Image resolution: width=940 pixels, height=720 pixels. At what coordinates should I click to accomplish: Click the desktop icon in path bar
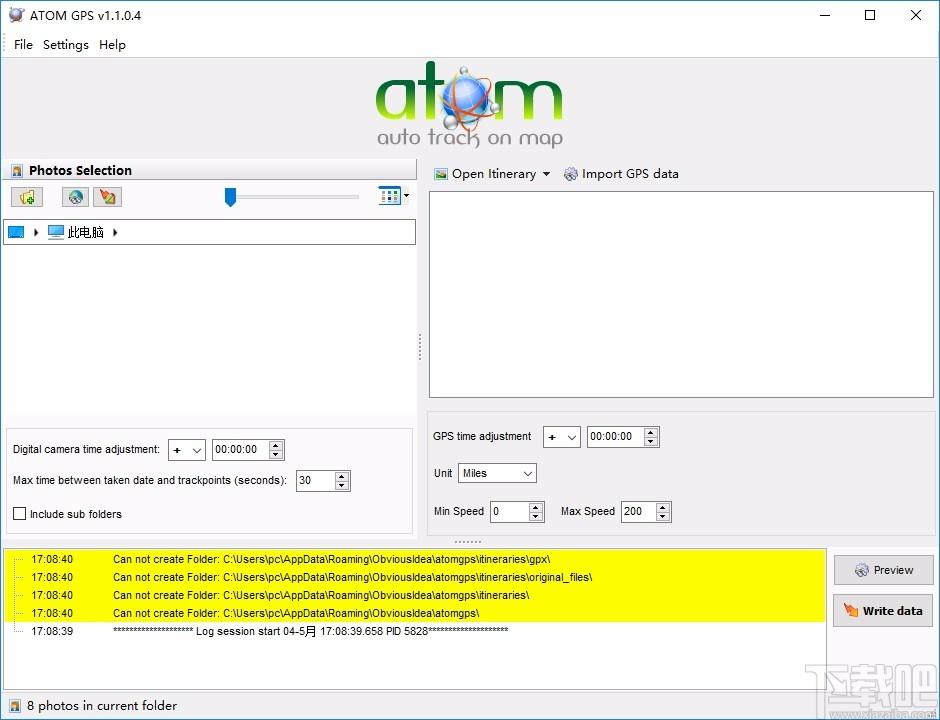[x=16, y=232]
